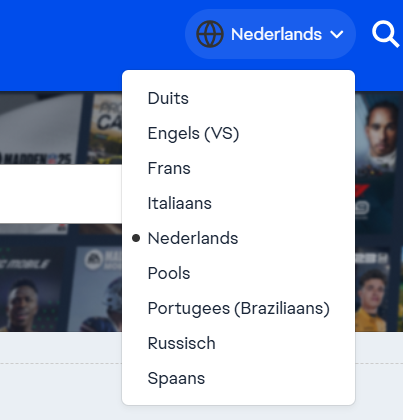Switch site language to Spaans
This screenshot has height=420, width=403.
(x=176, y=378)
